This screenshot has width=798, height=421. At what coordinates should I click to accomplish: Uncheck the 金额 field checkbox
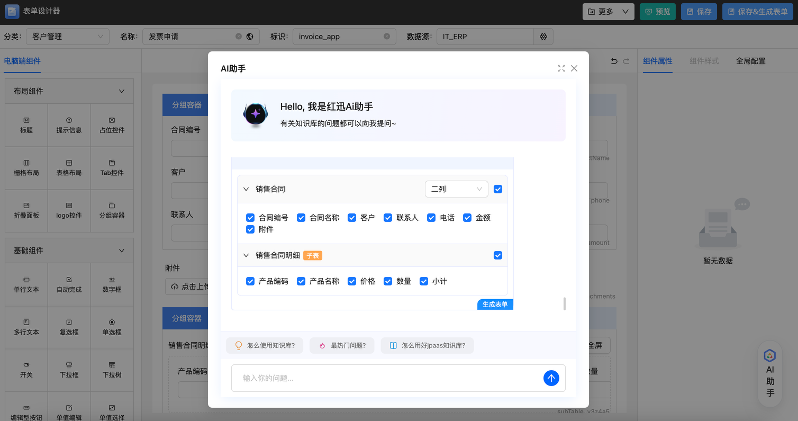click(467, 218)
